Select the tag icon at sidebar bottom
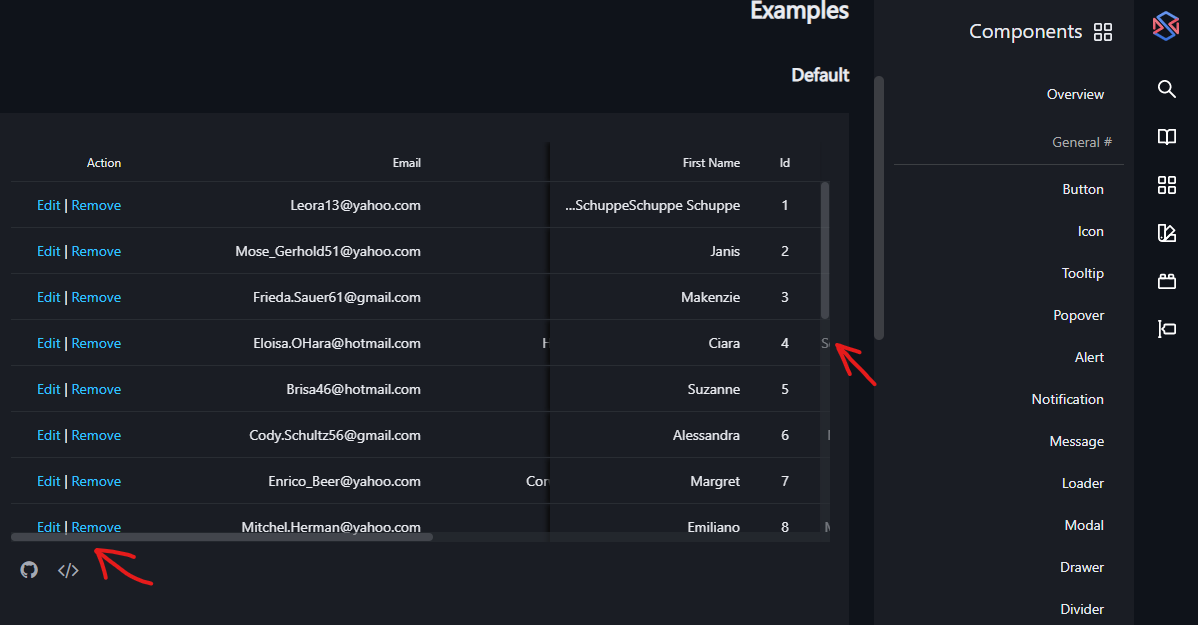The width and height of the screenshot is (1198, 625). (x=1166, y=328)
